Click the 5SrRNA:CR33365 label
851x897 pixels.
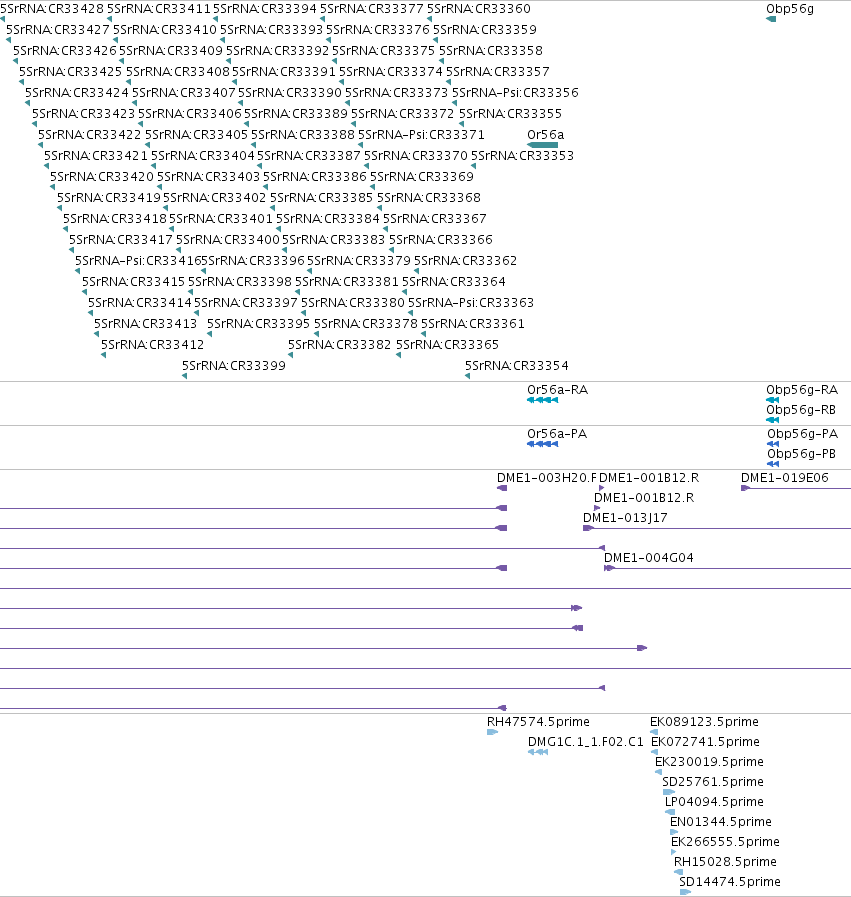click(x=447, y=346)
